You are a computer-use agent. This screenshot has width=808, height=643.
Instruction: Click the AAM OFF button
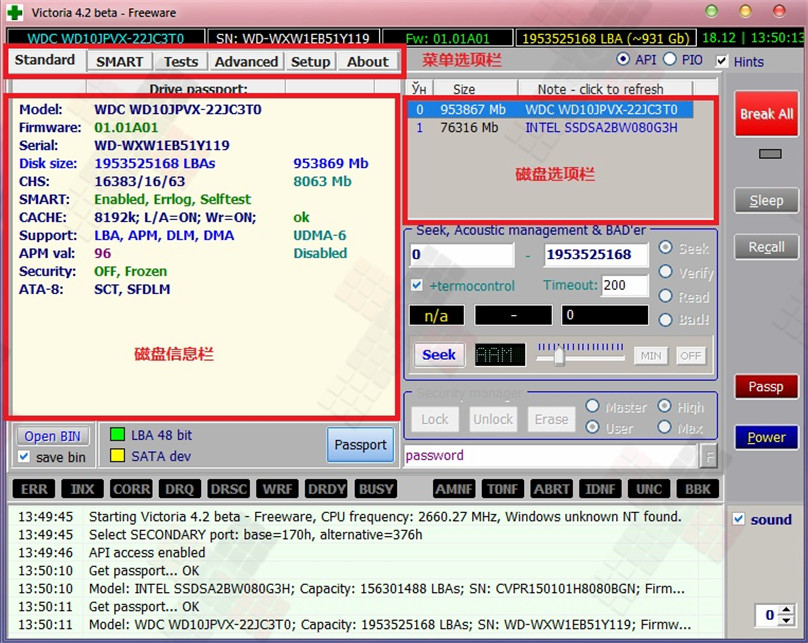[691, 356]
